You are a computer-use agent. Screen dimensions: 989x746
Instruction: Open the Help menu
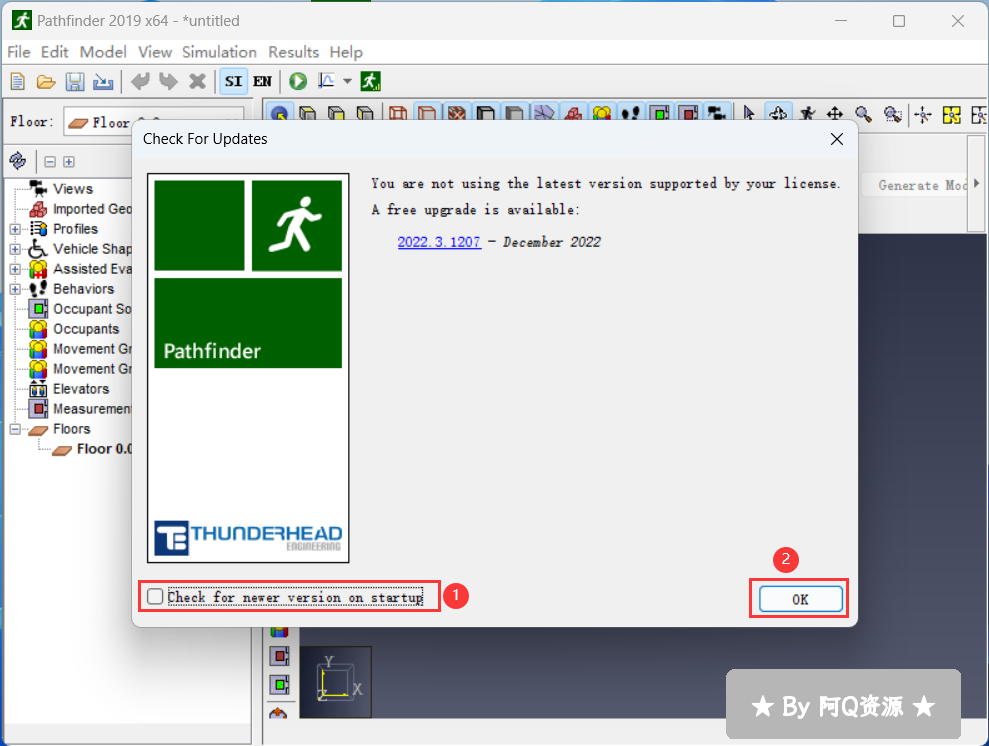[x=346, y=52]
